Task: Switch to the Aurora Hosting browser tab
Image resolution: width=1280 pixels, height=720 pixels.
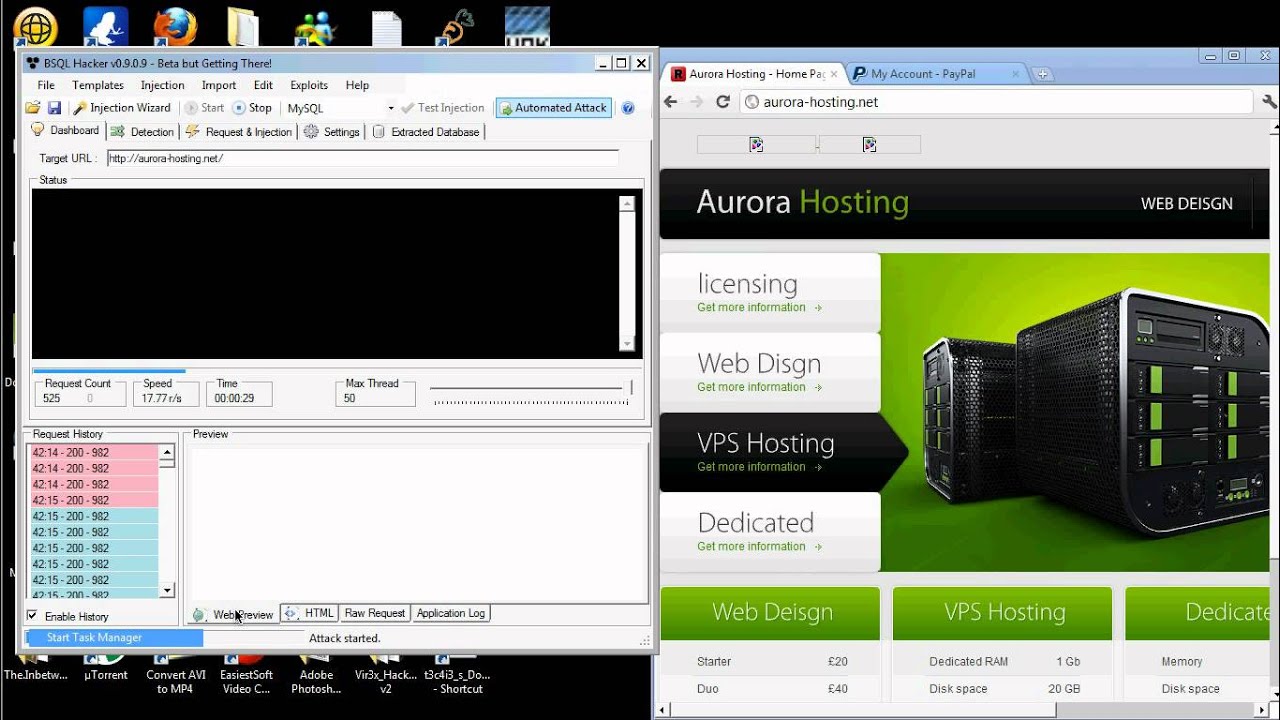Action: (x=756, y=74)
